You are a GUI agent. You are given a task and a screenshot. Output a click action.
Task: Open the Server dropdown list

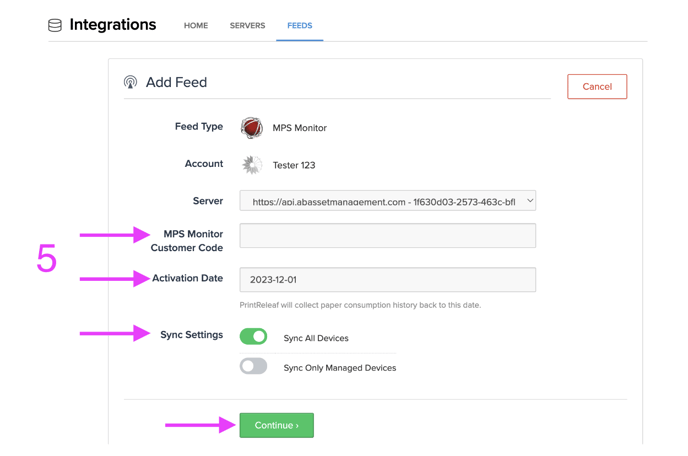pos(387,201)
